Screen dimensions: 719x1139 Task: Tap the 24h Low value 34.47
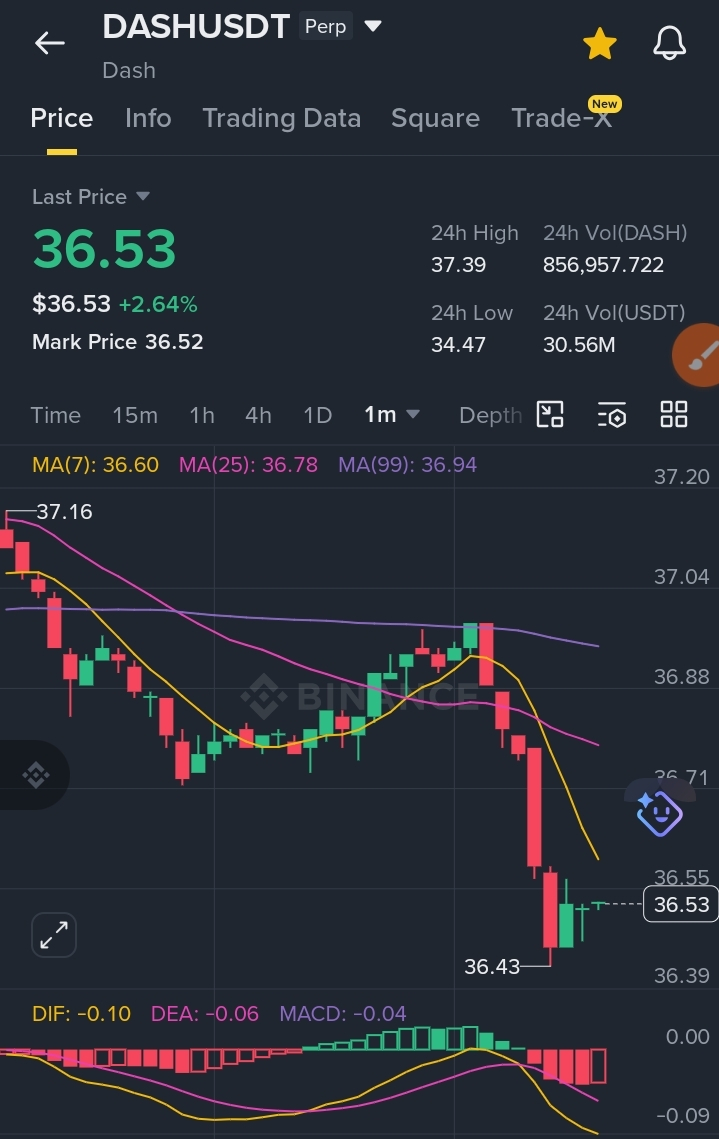[458, 344]
